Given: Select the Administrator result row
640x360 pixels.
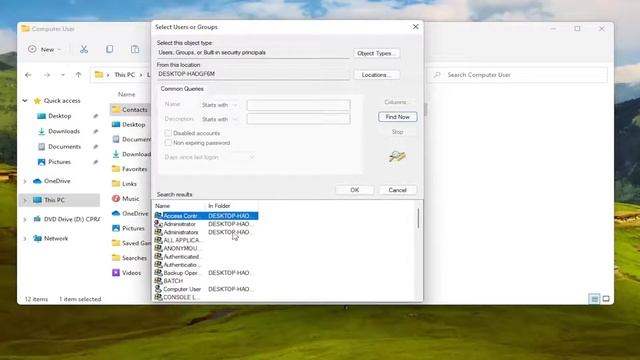Looking at the screenshot, I should [206, 224].
